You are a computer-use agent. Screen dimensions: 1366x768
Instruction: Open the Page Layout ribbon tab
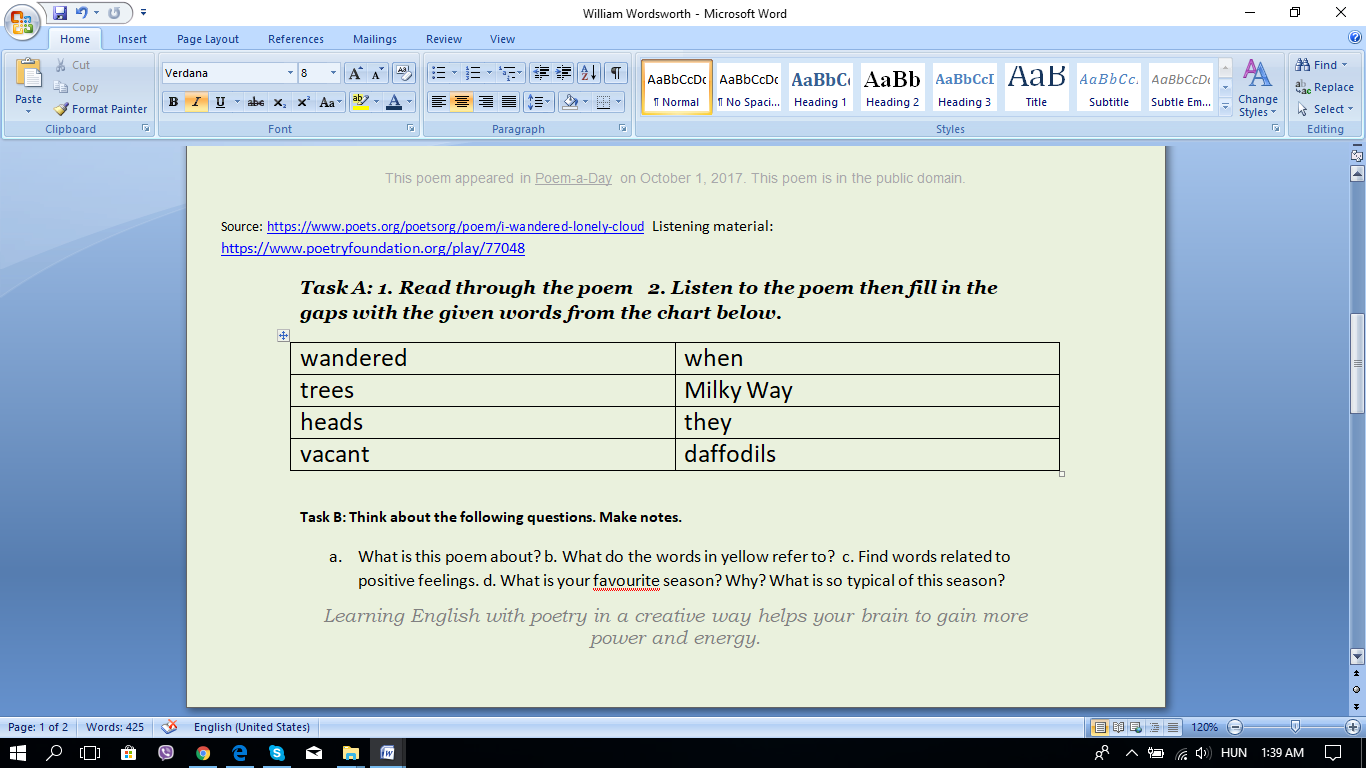tap(208, 39)
